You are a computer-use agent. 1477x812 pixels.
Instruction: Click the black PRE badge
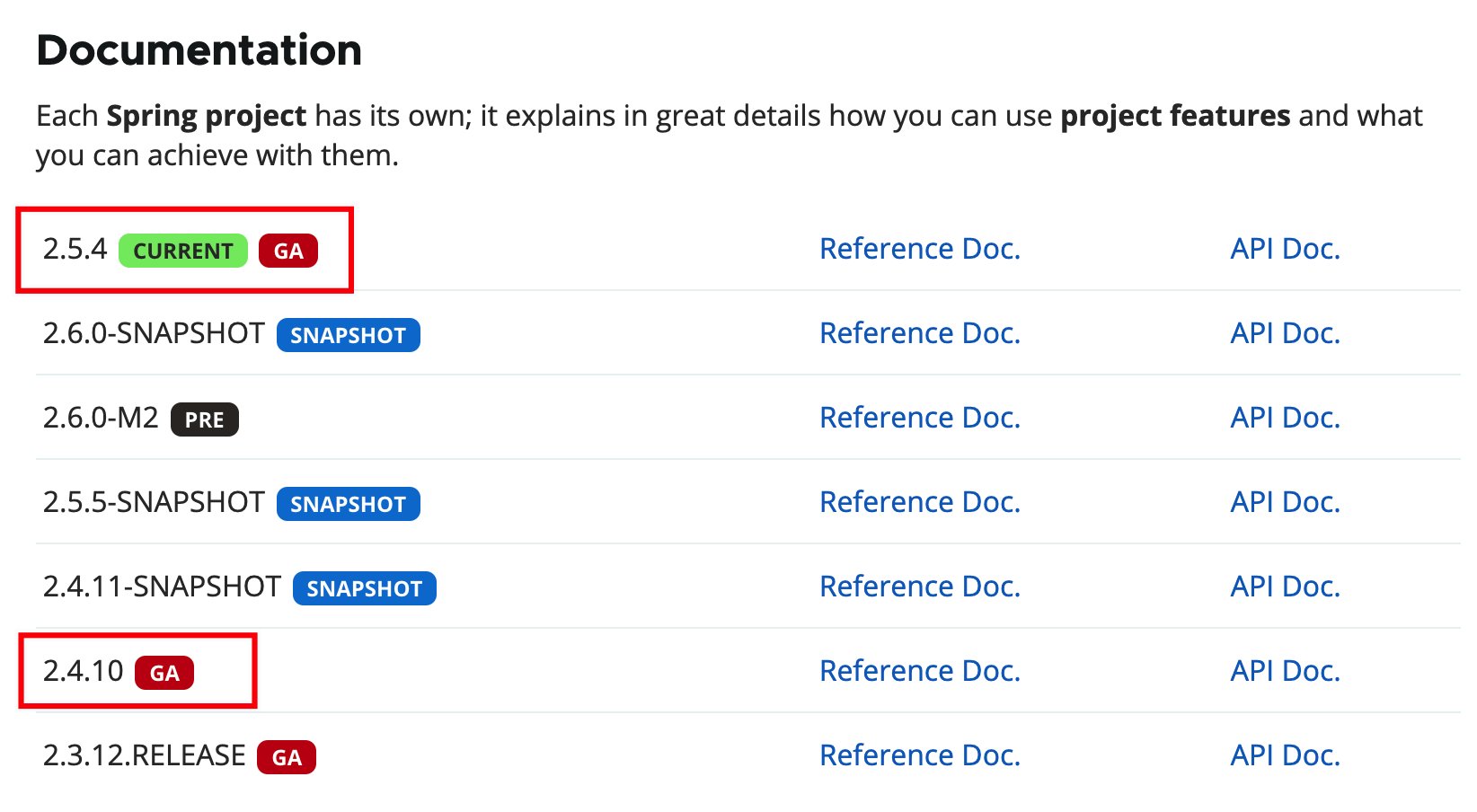point(204,419)
